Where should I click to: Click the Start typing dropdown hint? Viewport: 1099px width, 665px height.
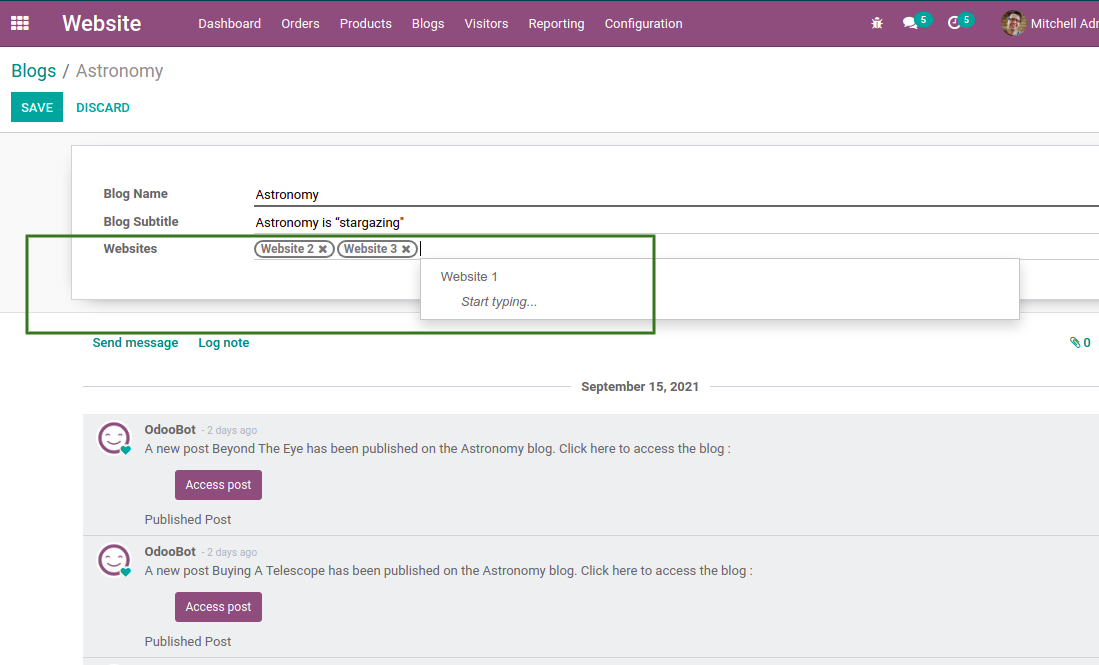coord(499,302)
